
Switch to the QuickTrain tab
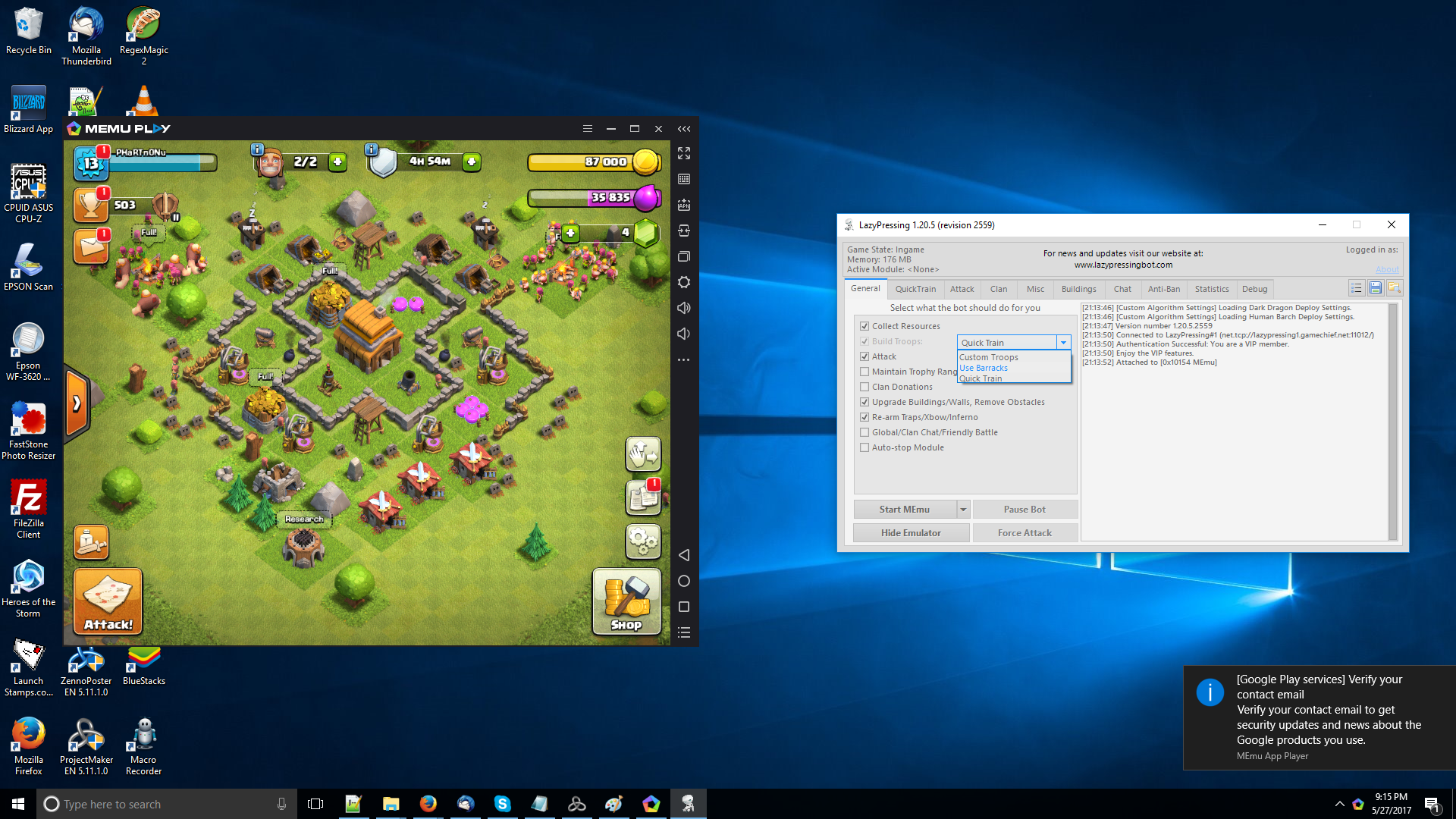coord(915,289)
